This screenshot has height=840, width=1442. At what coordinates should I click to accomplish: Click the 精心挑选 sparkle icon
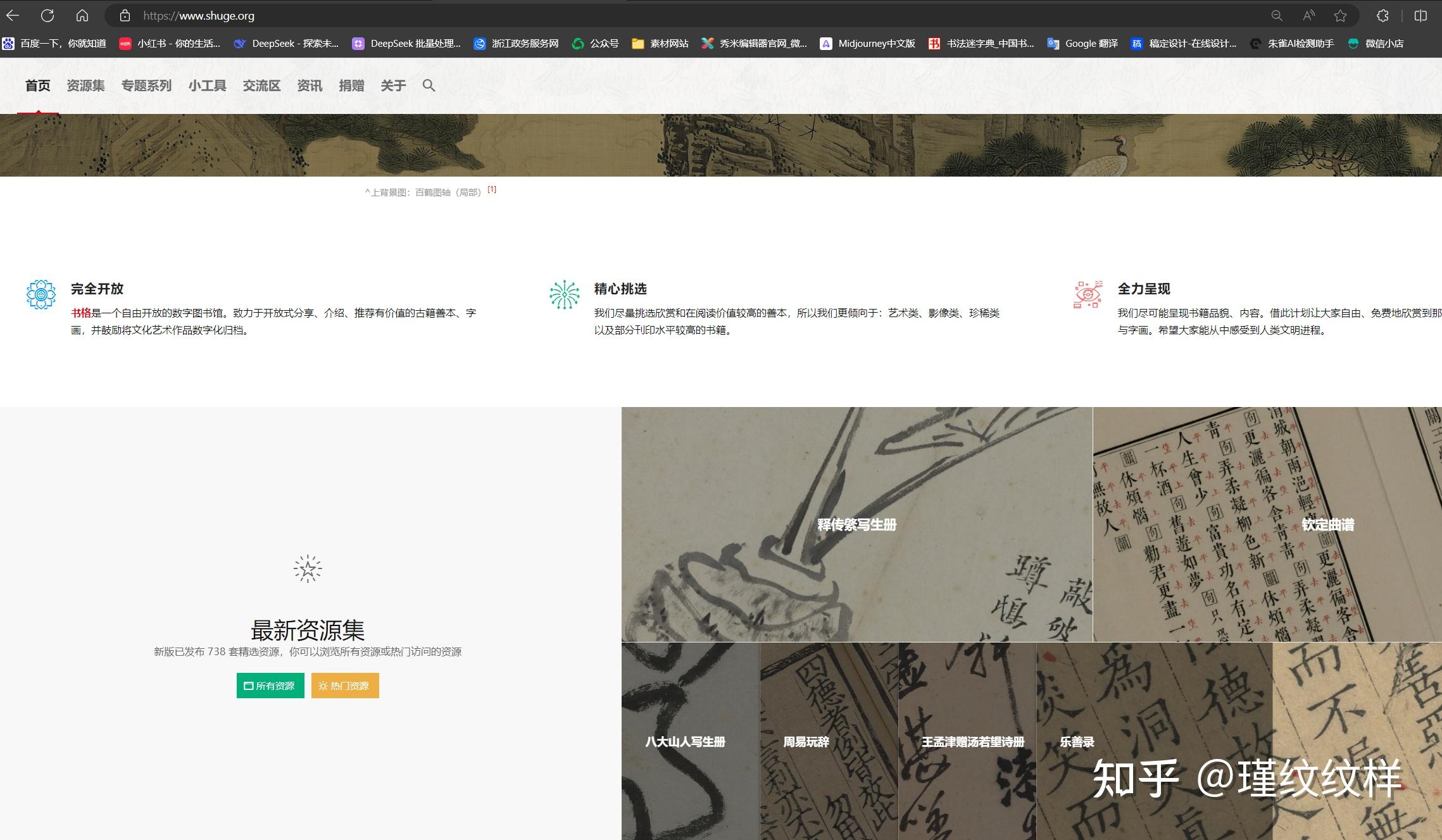point(565,295)
